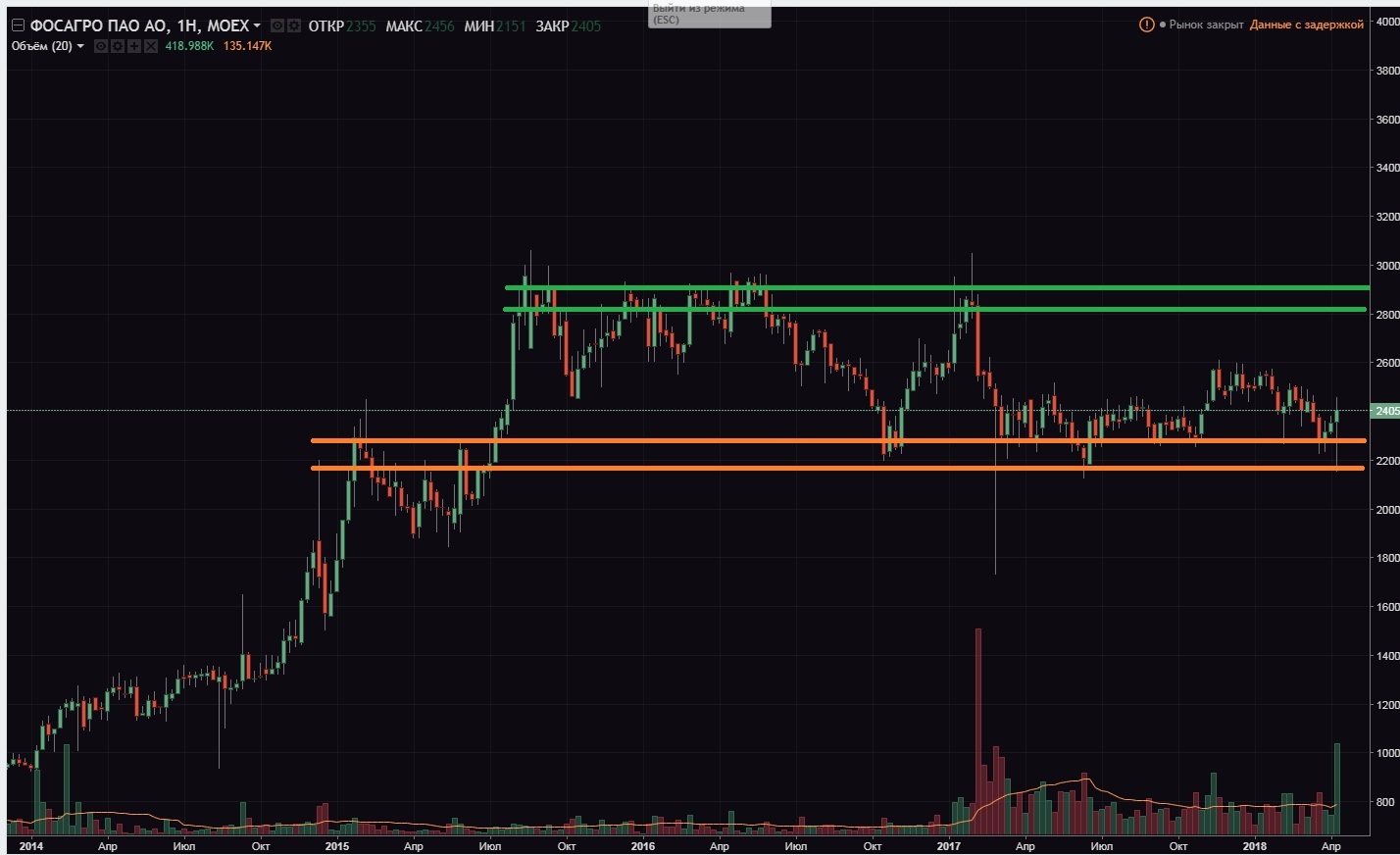Viewport: 1400px width, 855px height.
Task: Click the orange delayed-data warning icon
Action: click(1146, 25)
